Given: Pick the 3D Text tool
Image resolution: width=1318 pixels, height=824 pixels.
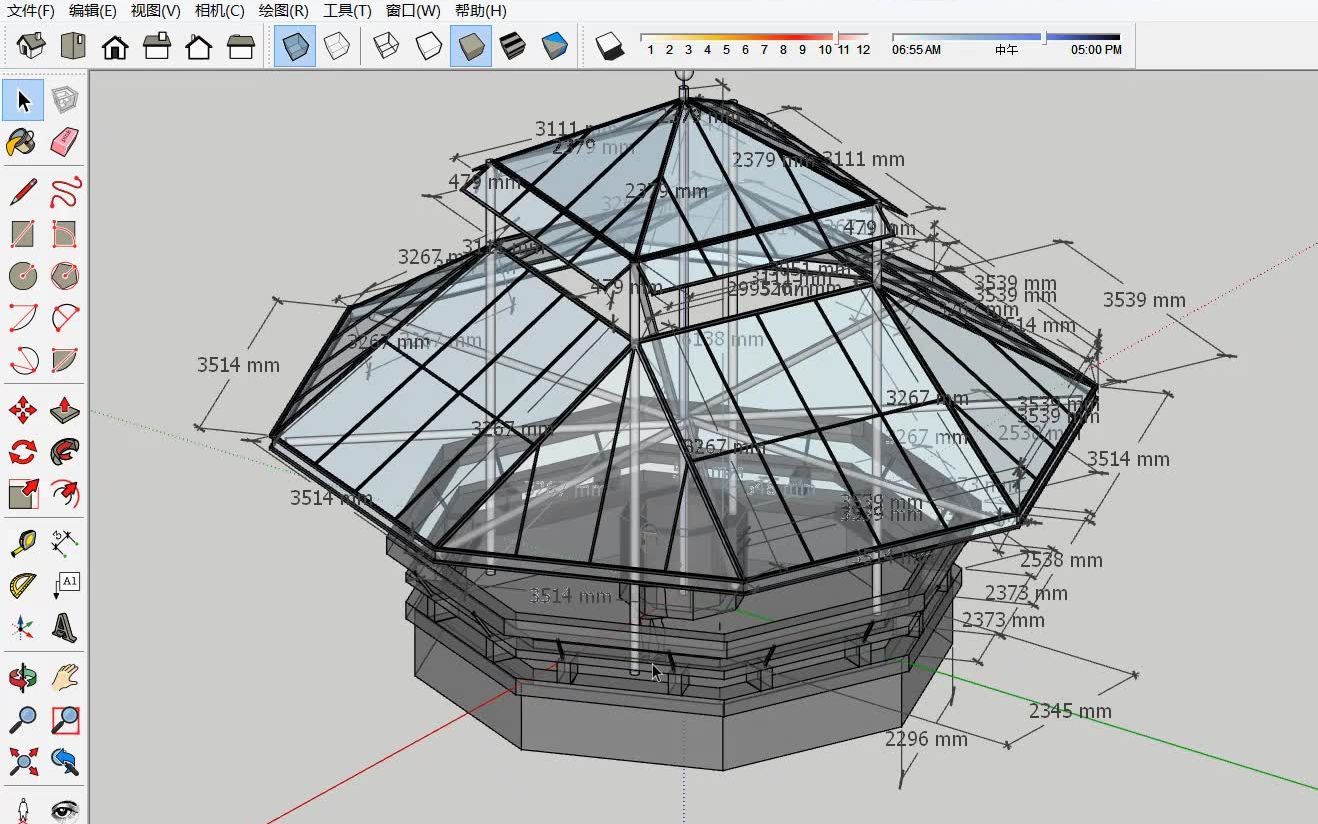Looking at the screenshot, I should 65,627.
